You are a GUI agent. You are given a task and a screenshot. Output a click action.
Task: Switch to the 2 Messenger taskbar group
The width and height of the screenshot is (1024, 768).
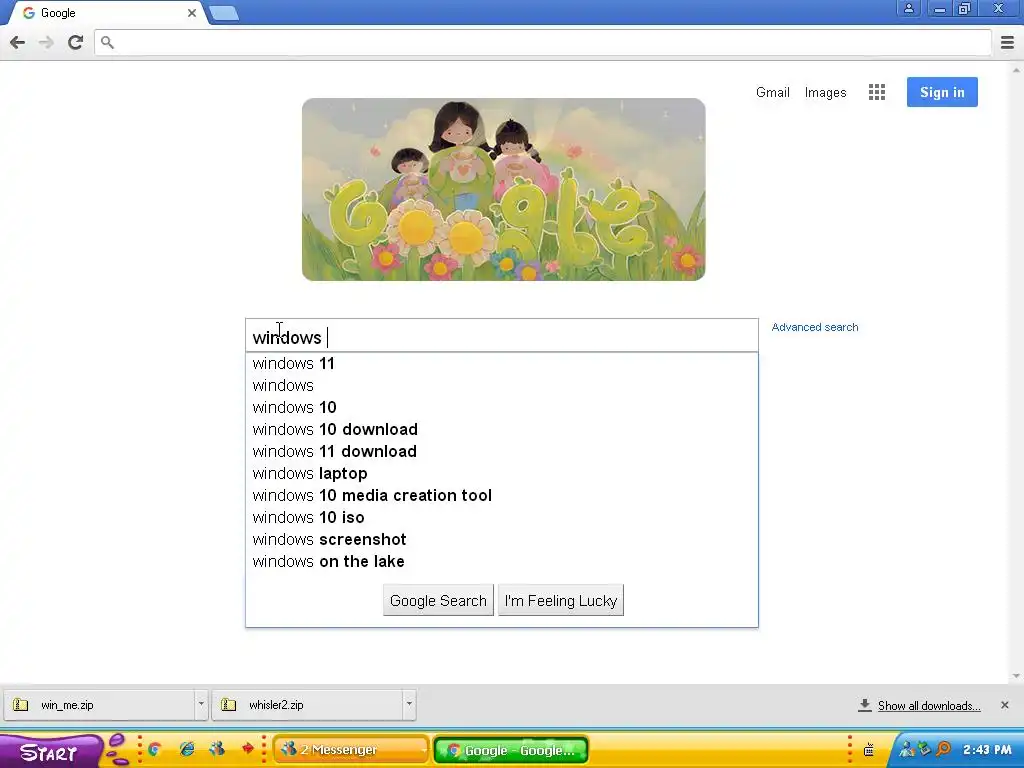coord(351,750)
